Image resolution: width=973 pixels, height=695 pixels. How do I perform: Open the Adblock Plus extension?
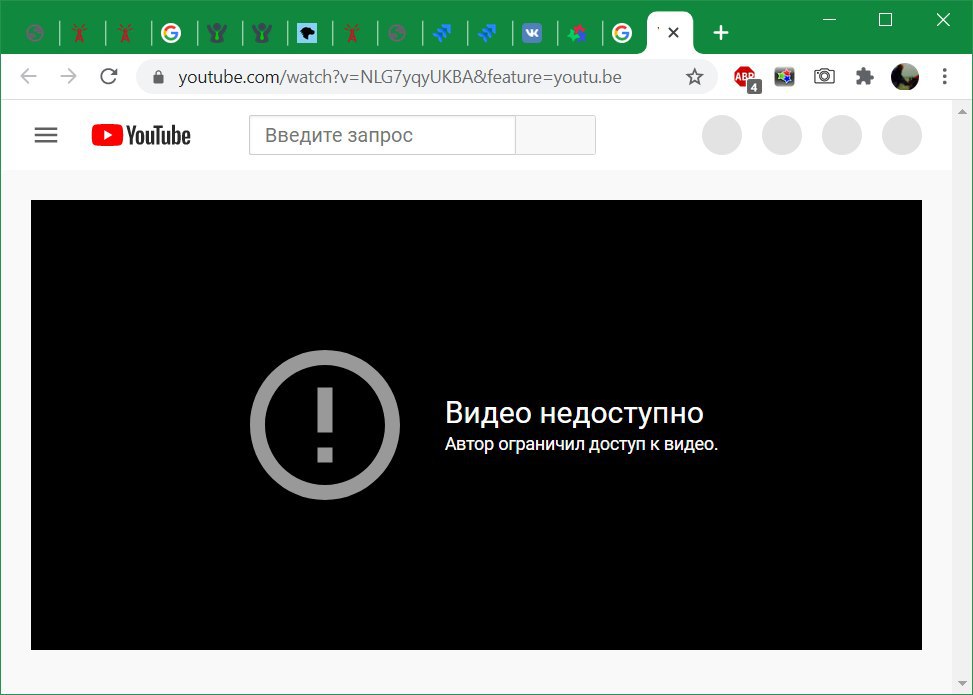[x=747, y=78]
